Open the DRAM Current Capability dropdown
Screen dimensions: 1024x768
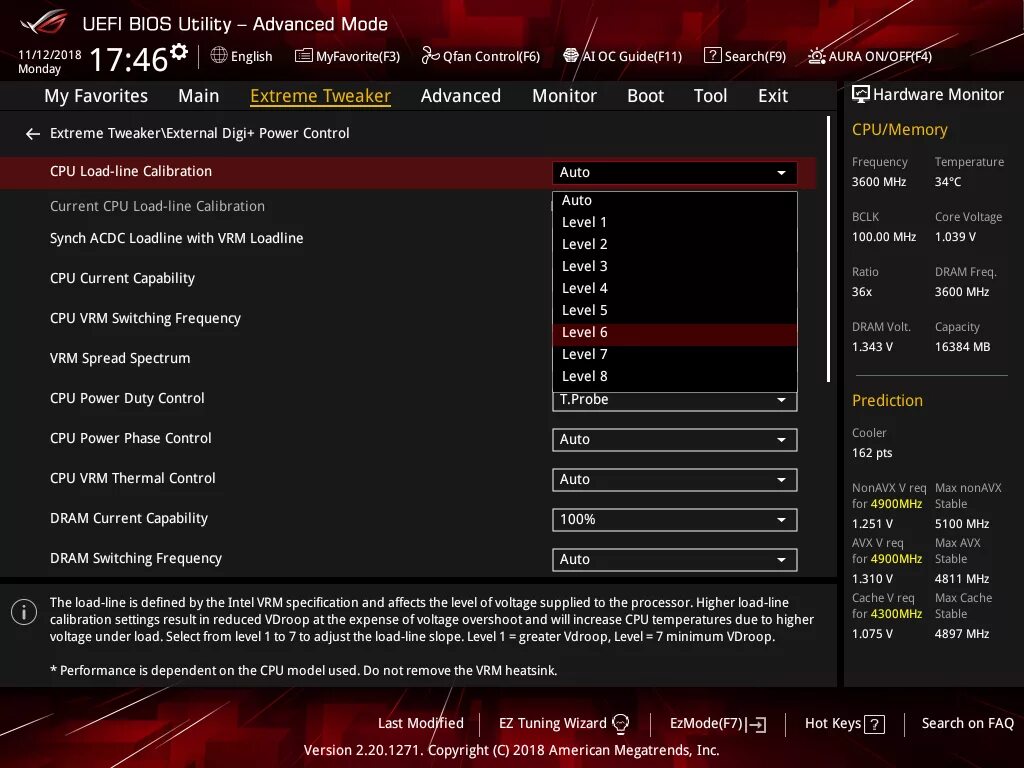675,520
